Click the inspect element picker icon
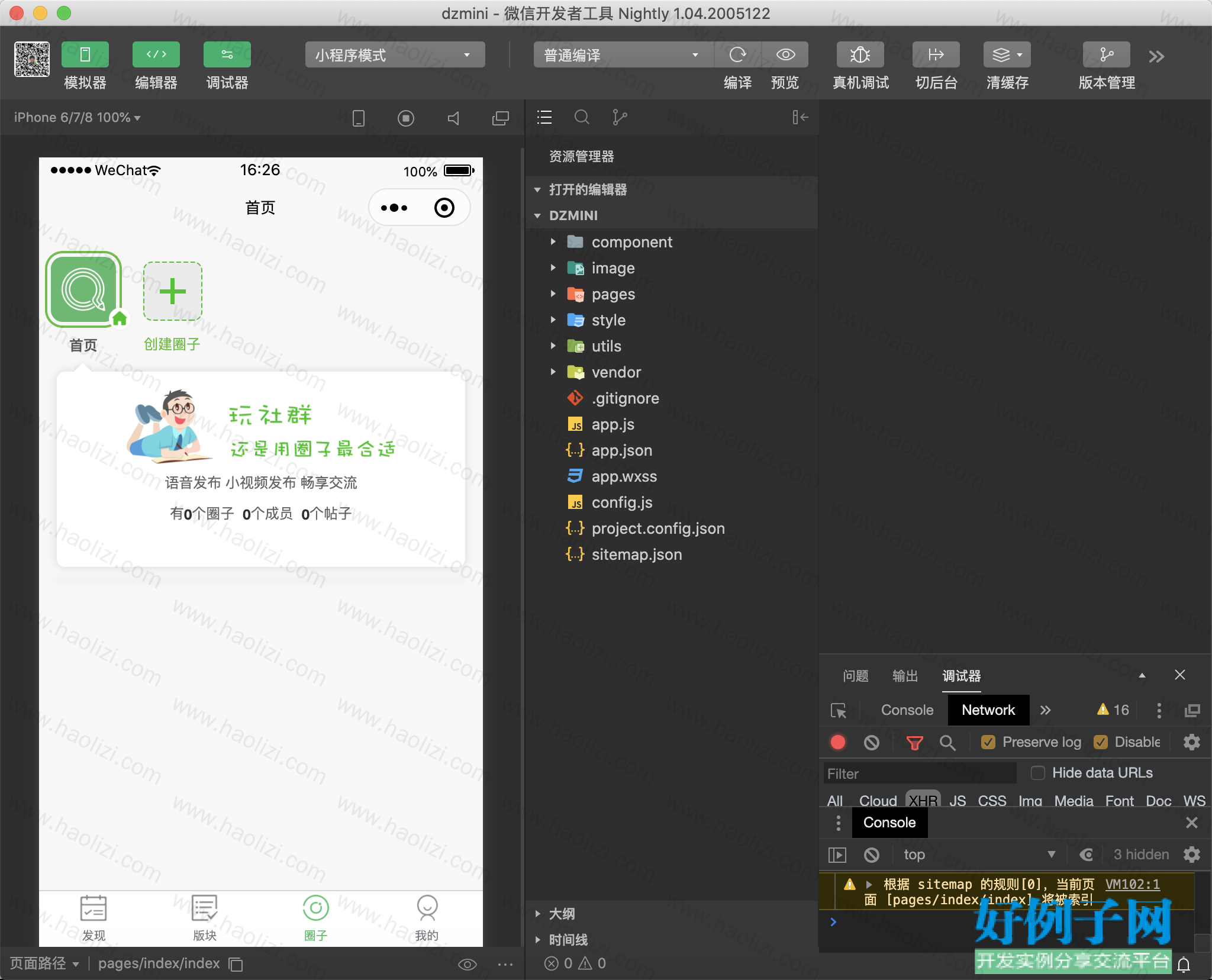 [x=839, y=710]
